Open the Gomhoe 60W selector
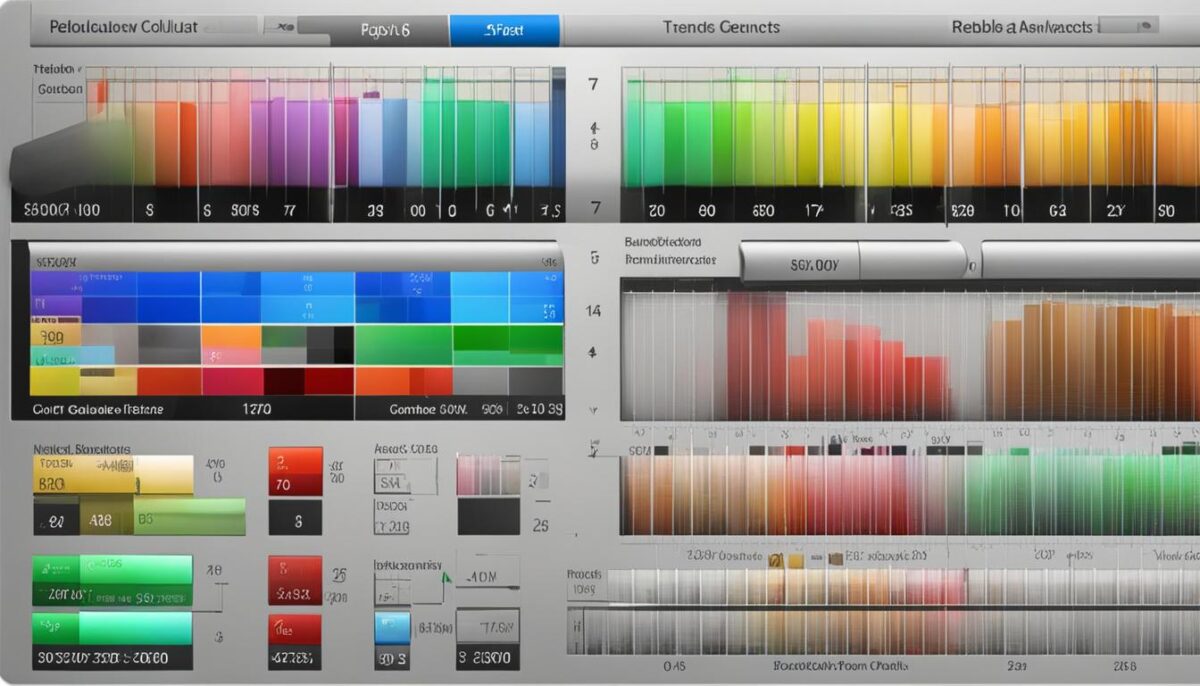This screenshot has width=1200, height=686. click(430, 408)
